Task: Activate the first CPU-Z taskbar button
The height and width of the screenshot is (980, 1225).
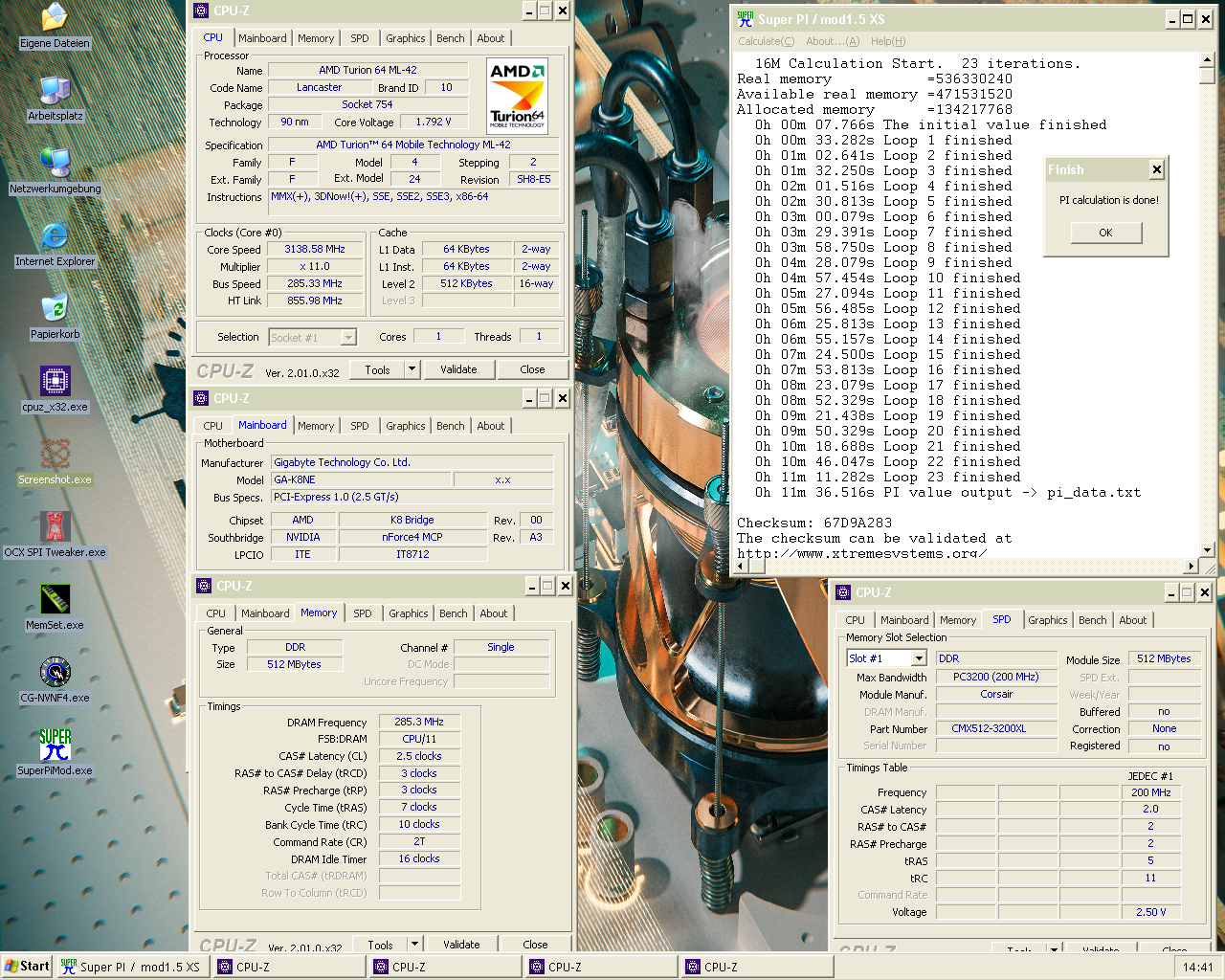Action: (290, 967)
